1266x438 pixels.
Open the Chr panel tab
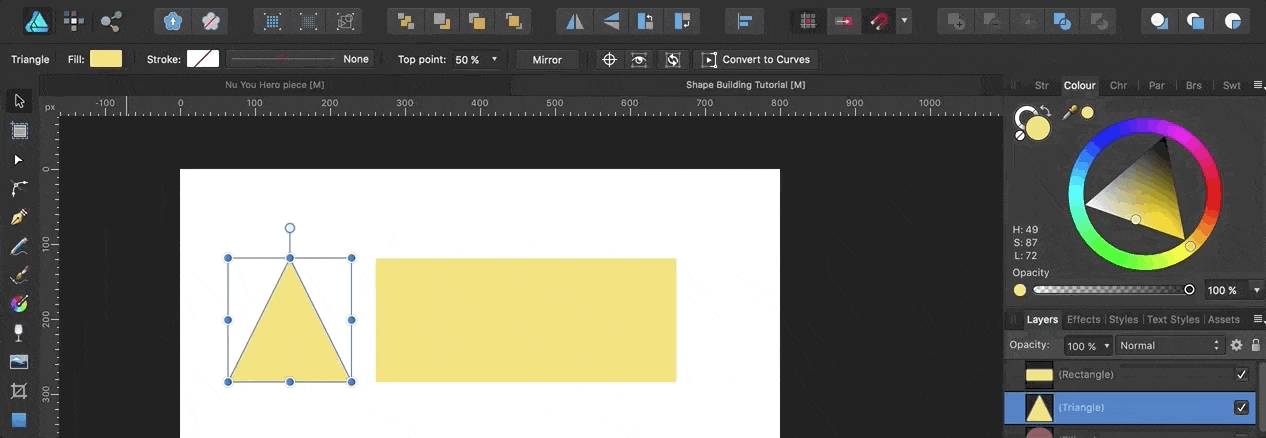(1118, 86)
